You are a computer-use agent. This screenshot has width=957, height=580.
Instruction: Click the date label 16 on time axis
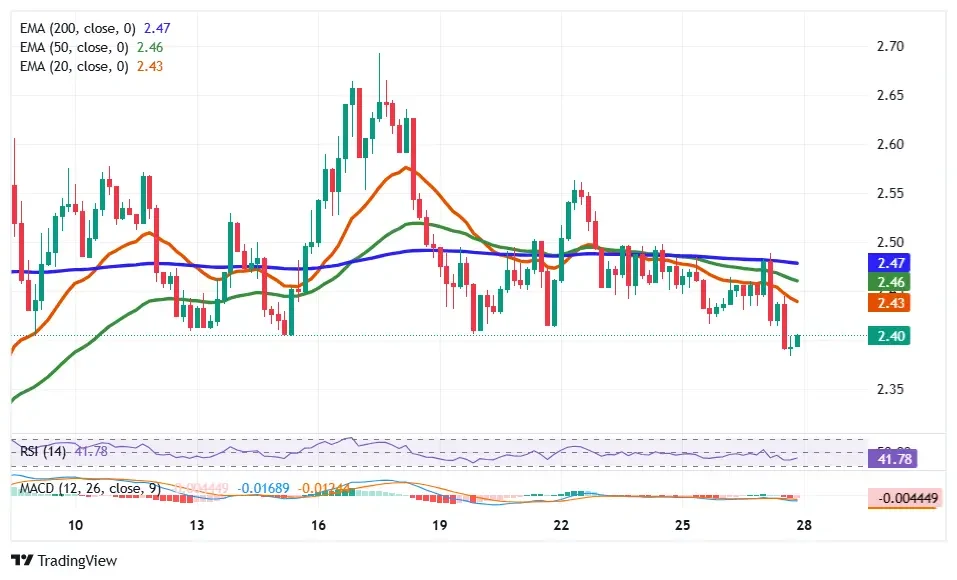click(318, 525)
